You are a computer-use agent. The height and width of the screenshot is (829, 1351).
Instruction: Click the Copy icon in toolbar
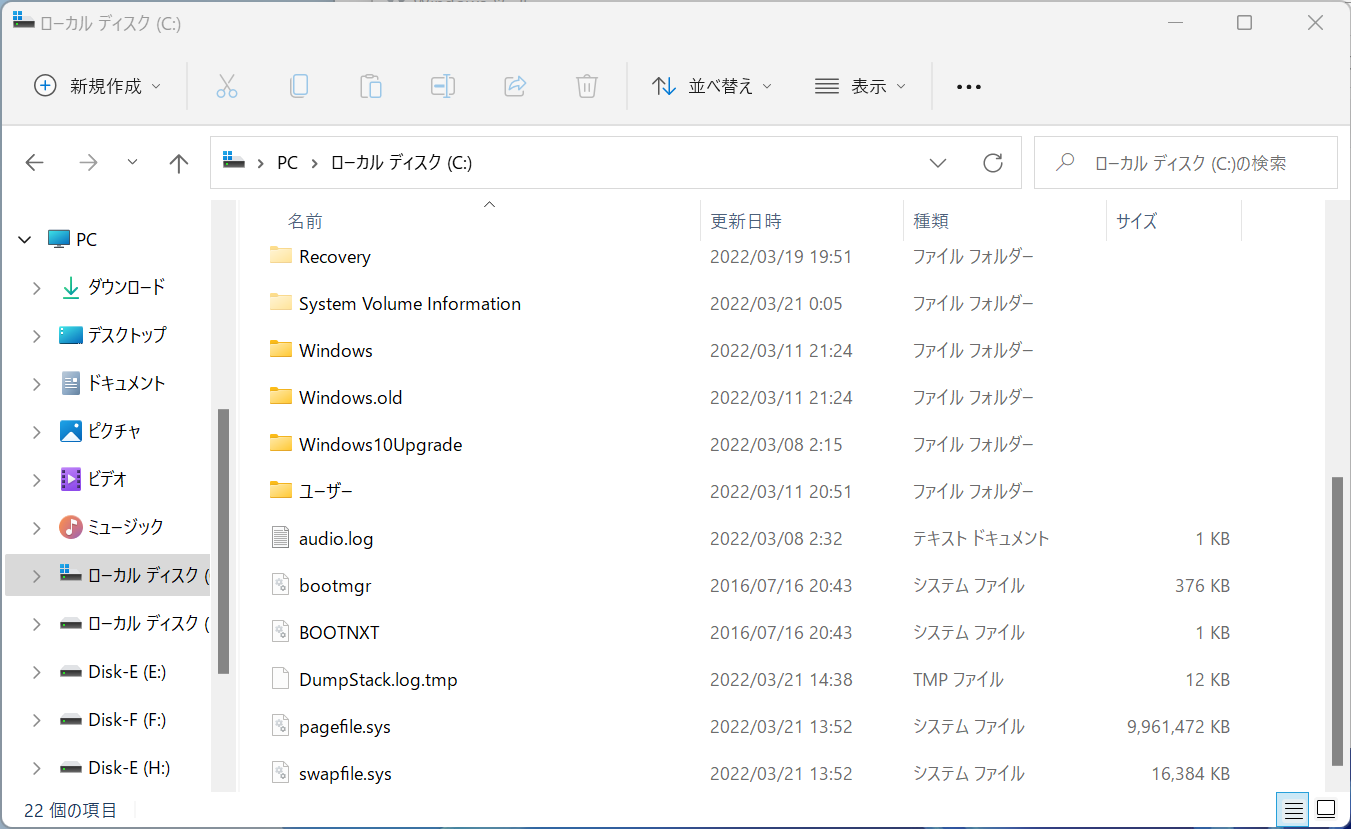(x=299, y=86)
